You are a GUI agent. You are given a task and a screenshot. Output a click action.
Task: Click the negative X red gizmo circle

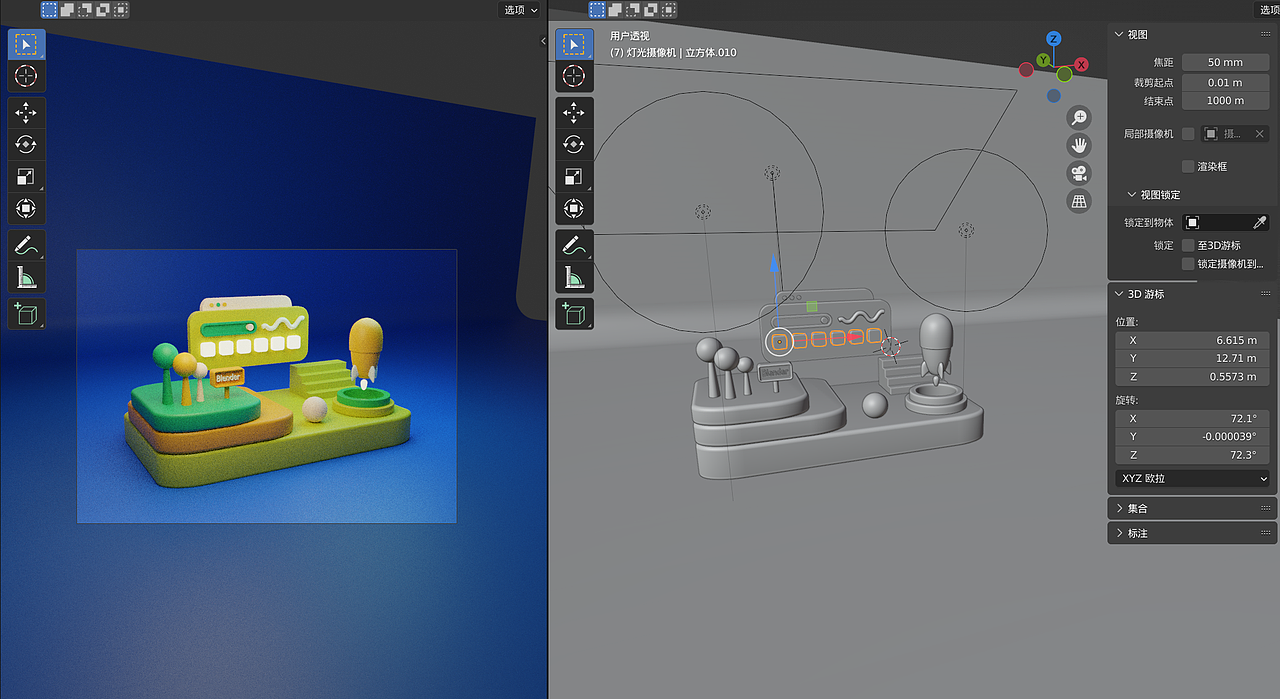point(1026,70)
